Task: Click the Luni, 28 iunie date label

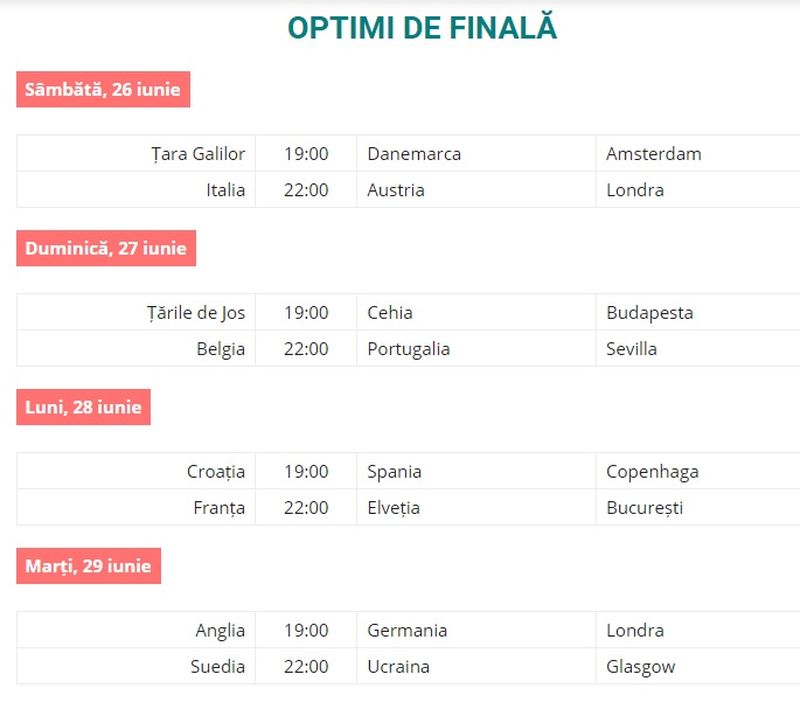Action: pyautogui.click(x=83, y=407)
